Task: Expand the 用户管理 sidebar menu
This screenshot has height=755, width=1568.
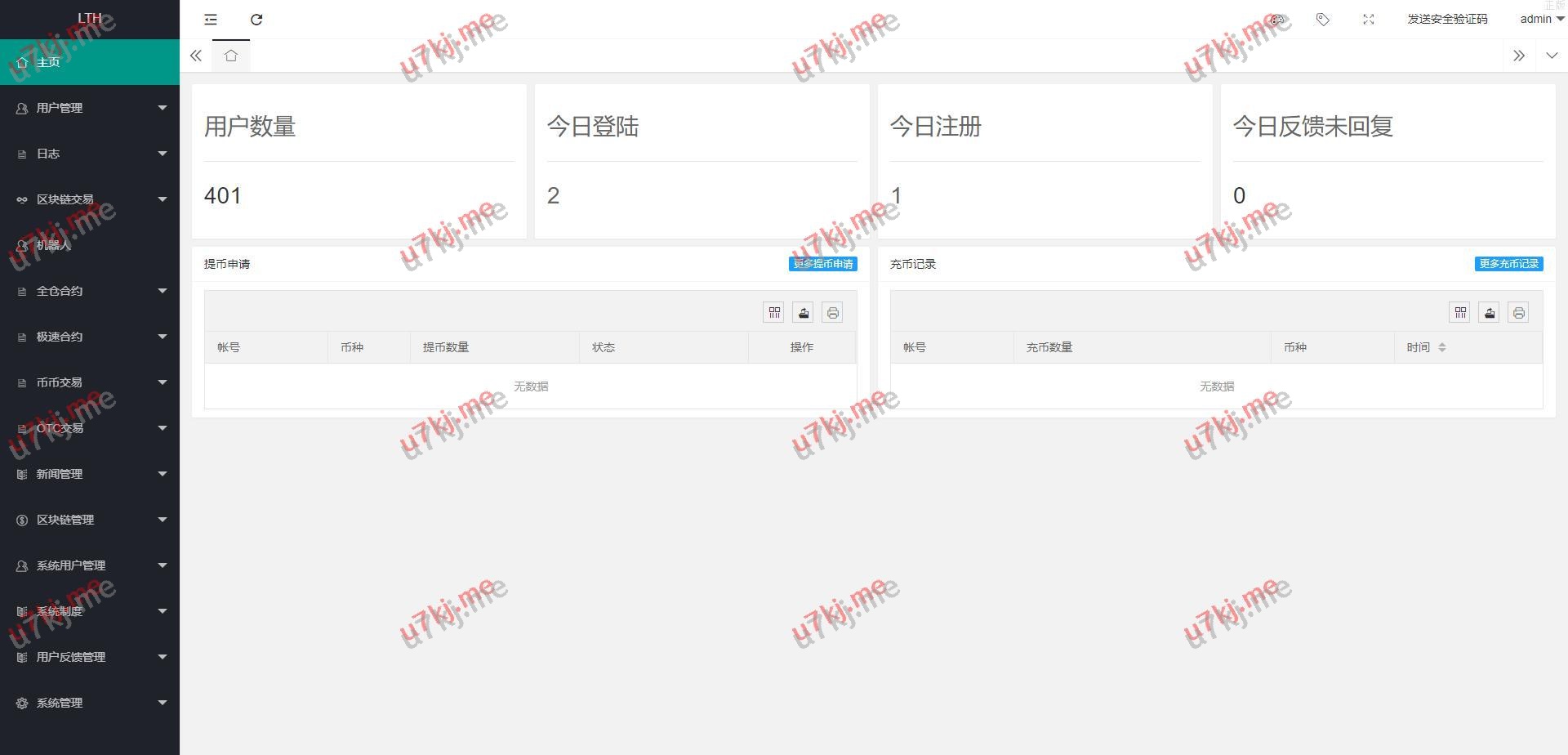Action: coord(90,108)
